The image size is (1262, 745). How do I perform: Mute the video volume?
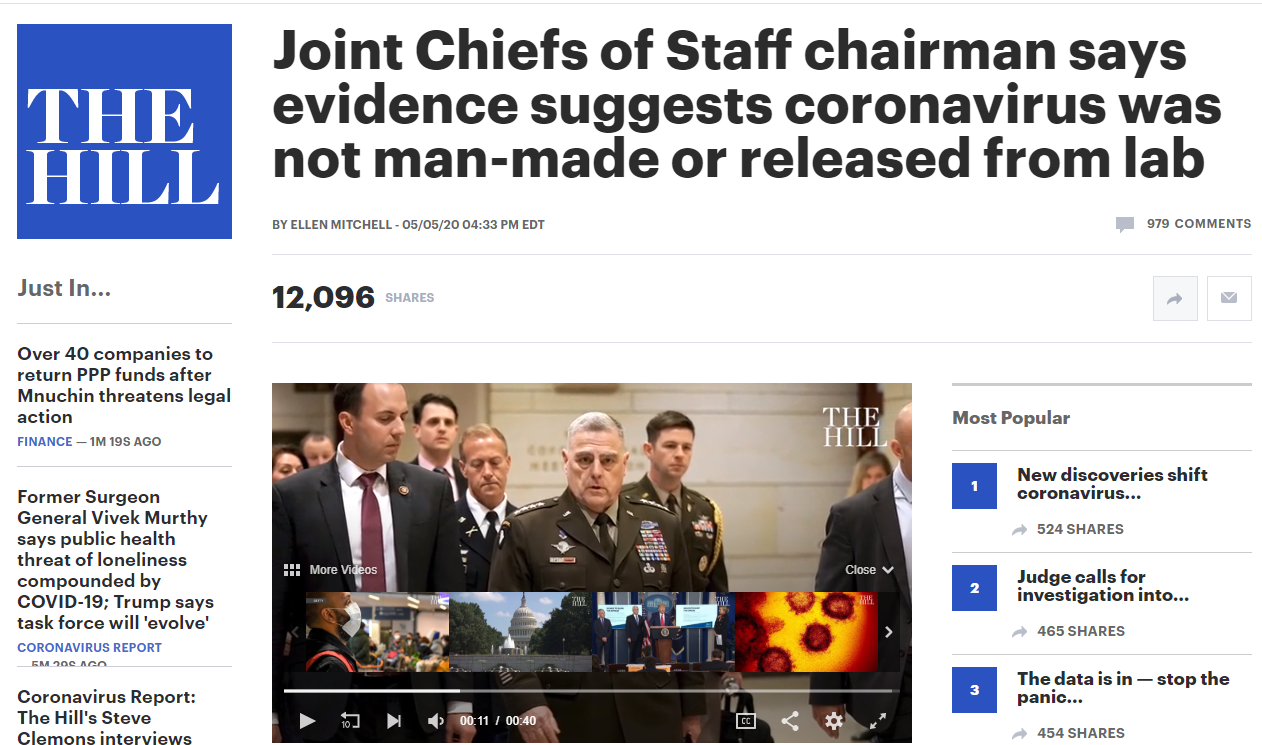(436, 721)
